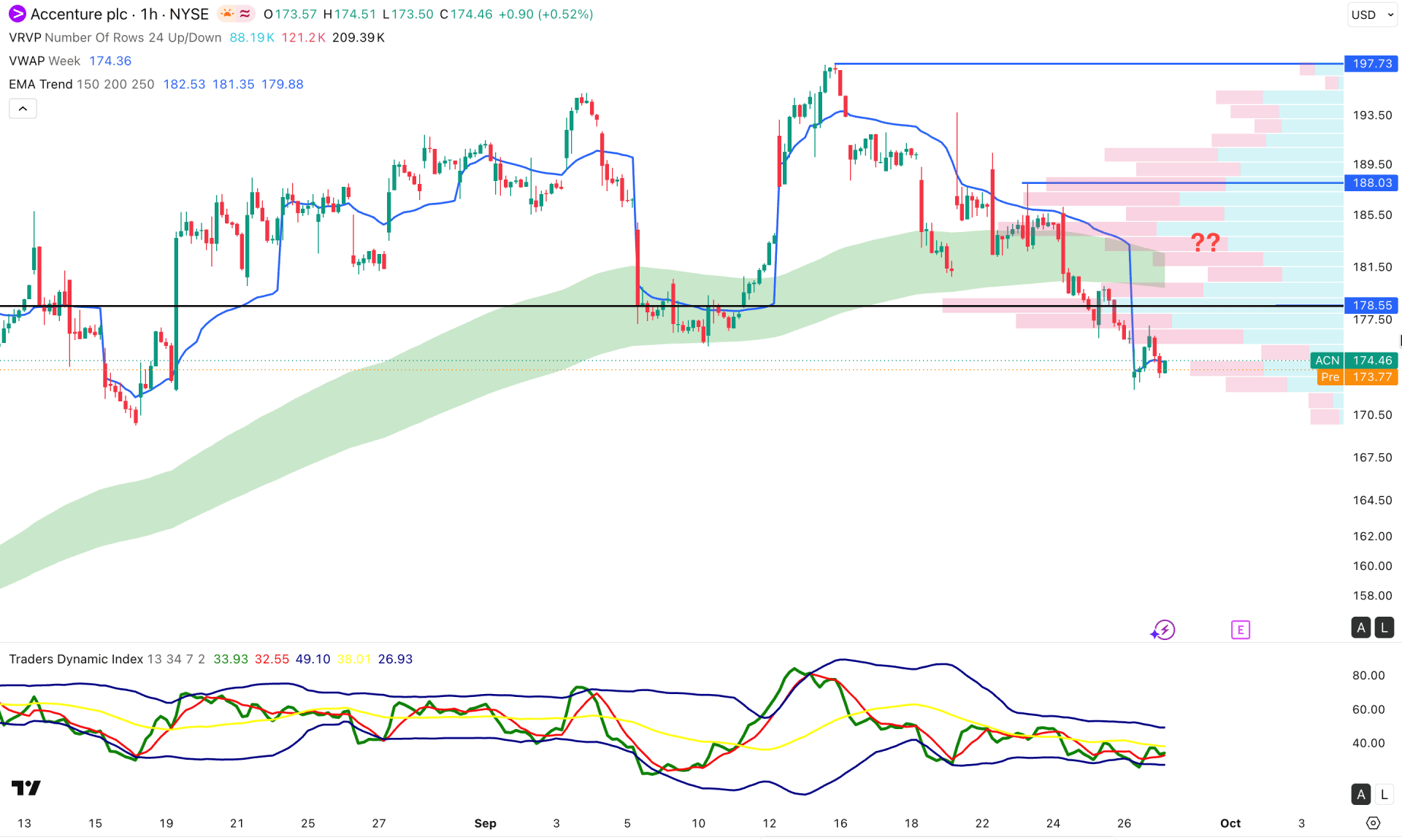Viewport: 1402px width, 840px height.
Task: Click the 188.03 price label
Action: pos(1371,182)
